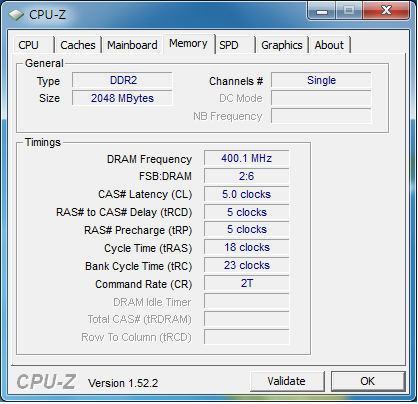Click the Version 1.52.2 text
This screenshot has width=418, height=404.
[123, 383]
